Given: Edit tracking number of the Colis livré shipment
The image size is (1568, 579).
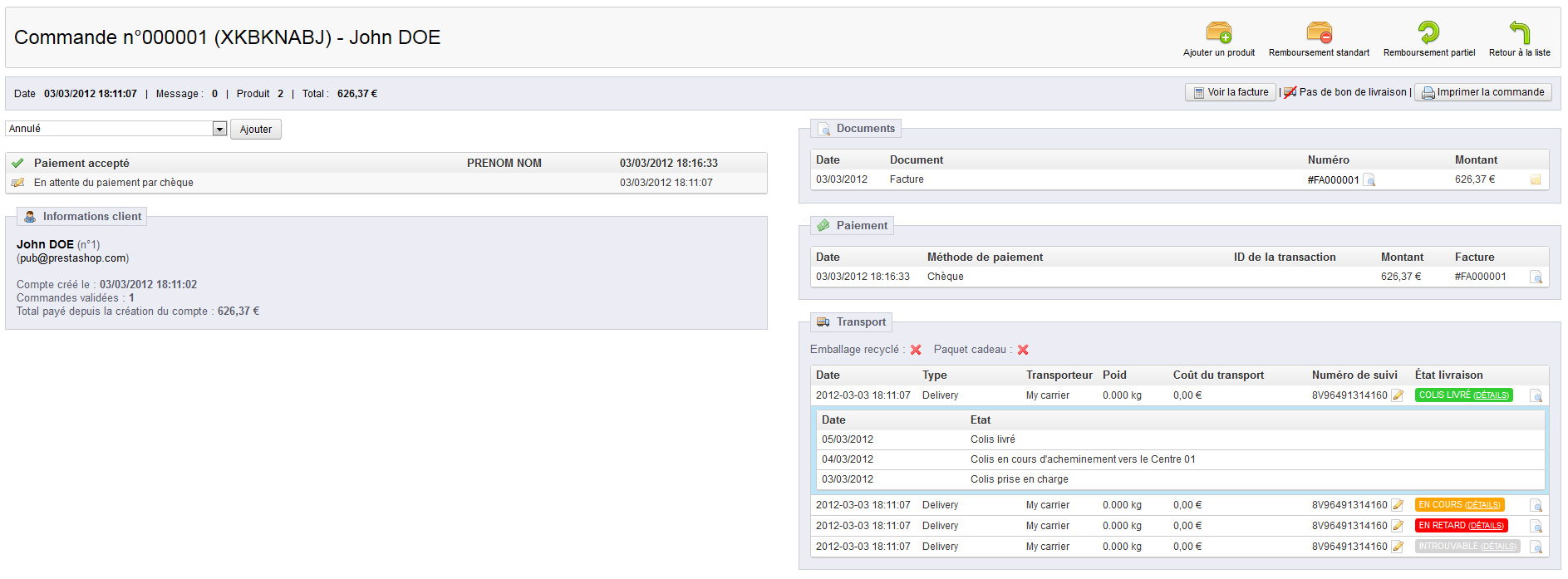Looking at the screenshot, I should tap(1398, 396).
